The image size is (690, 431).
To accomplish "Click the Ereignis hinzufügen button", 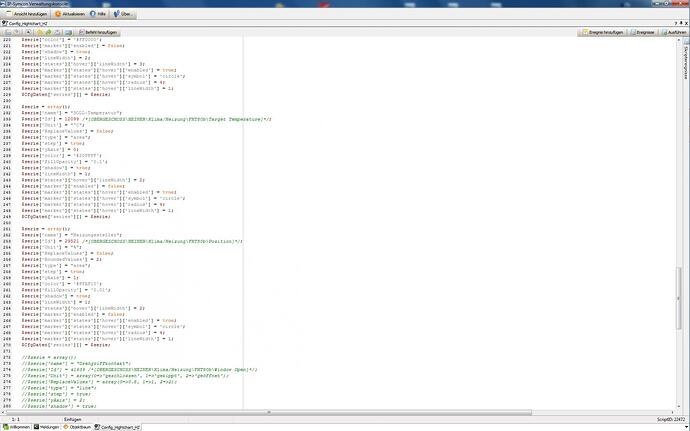I will [603, 33].
